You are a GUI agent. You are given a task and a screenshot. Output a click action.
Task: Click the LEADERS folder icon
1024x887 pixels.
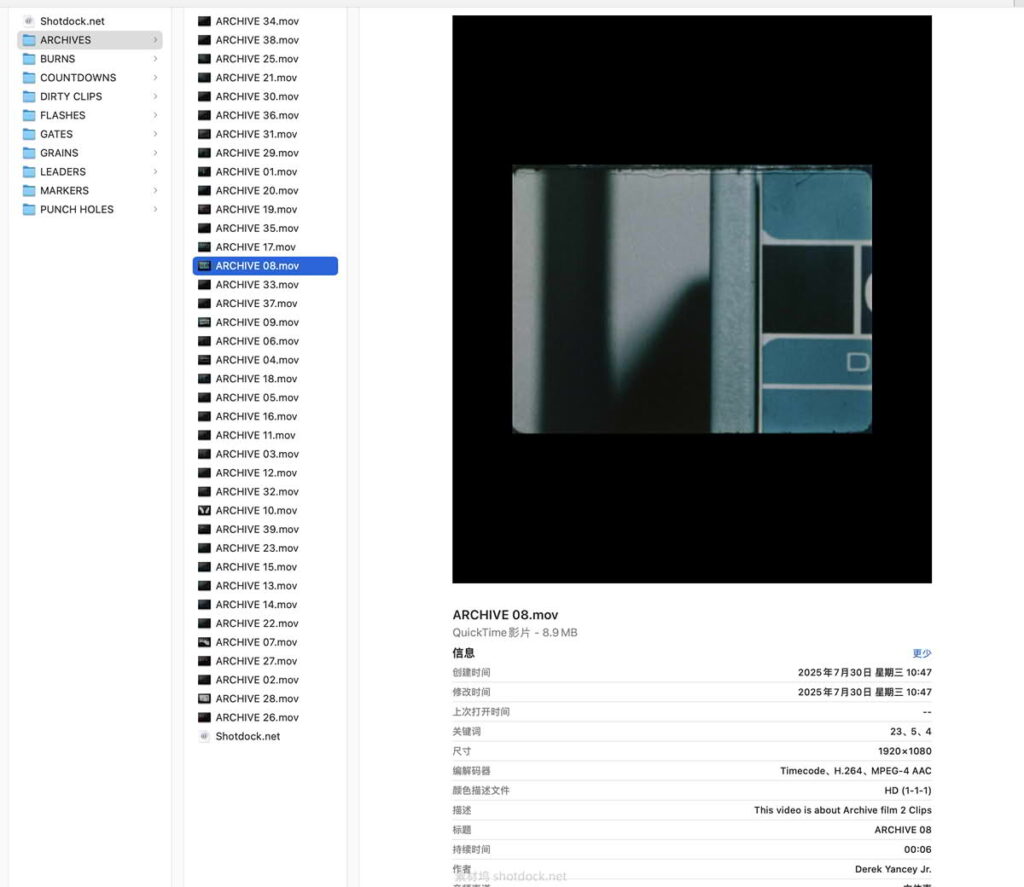29,172
